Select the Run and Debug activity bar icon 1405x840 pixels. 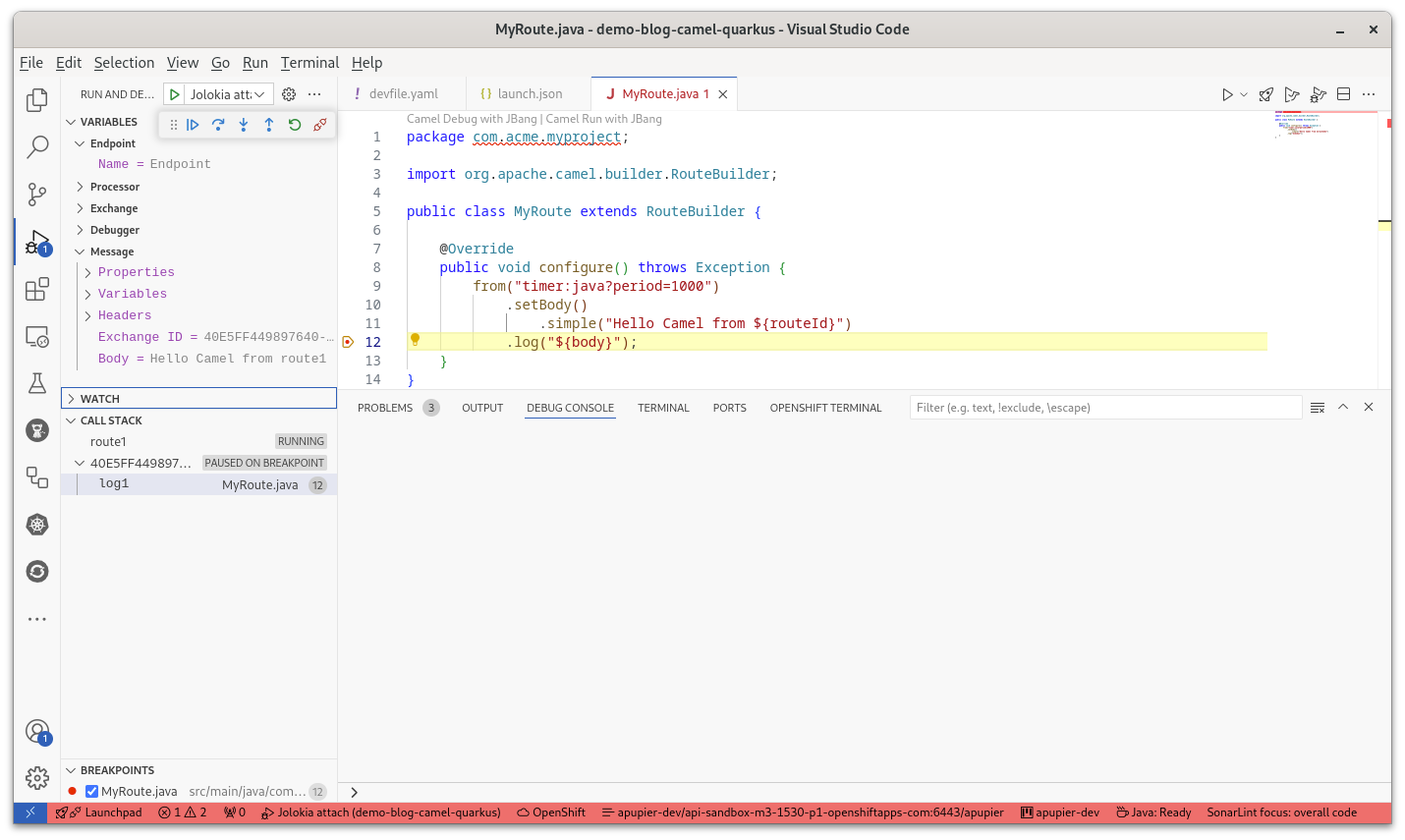(x=36, y=242)
